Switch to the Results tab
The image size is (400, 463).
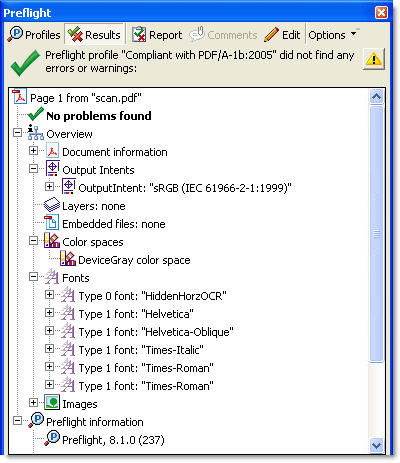point(94,35)
